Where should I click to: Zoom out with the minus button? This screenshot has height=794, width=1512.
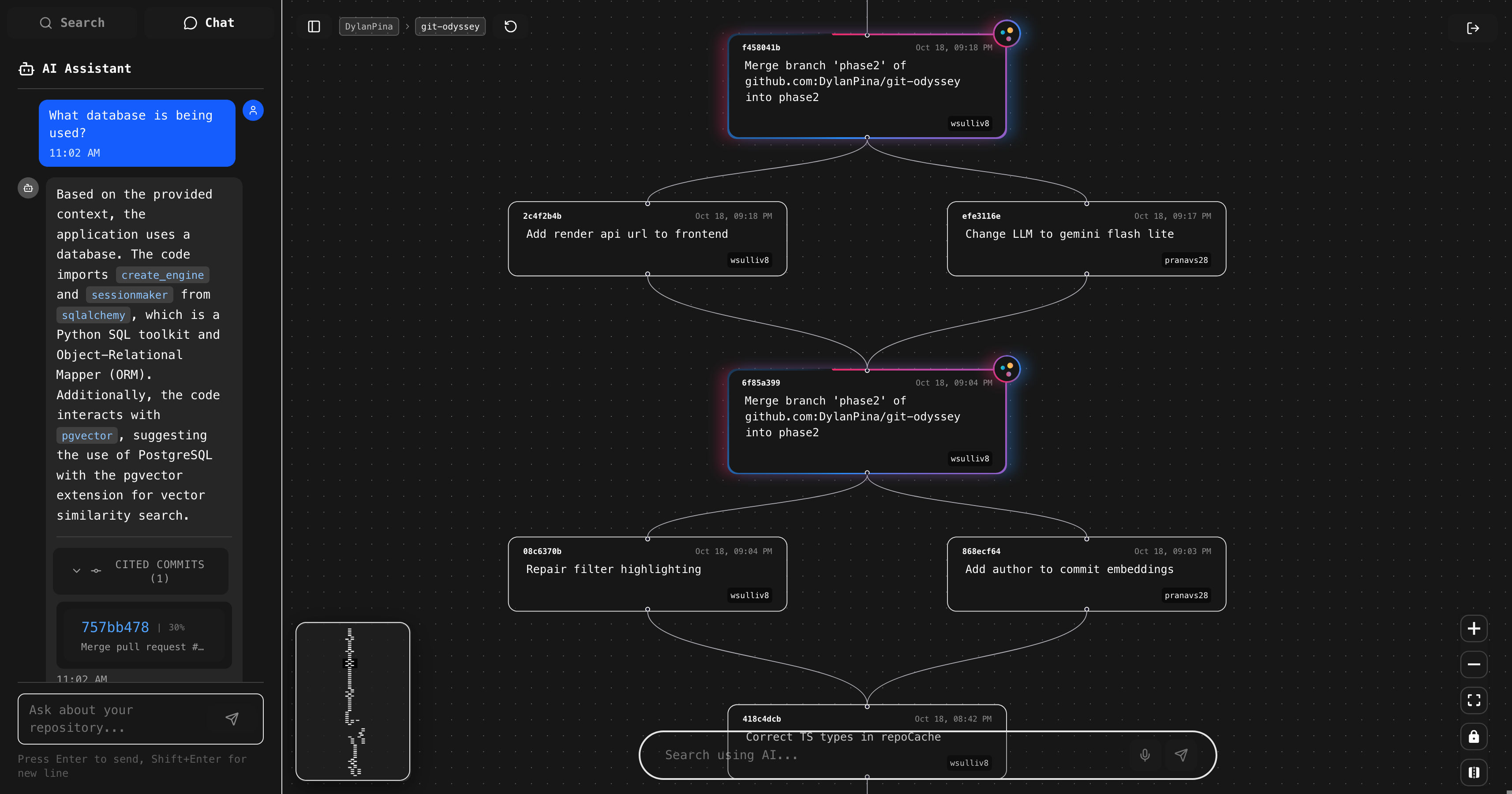click(x=1473, y=664)
